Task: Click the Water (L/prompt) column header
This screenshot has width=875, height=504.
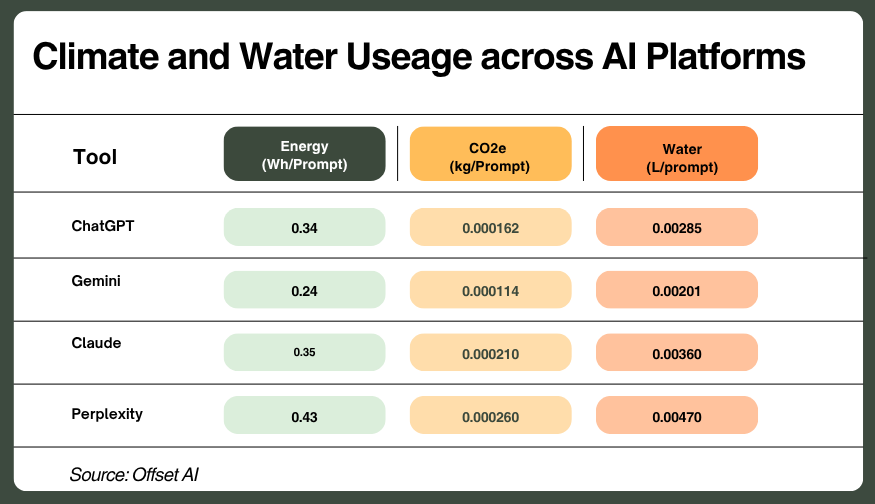Action: [677, 154]
